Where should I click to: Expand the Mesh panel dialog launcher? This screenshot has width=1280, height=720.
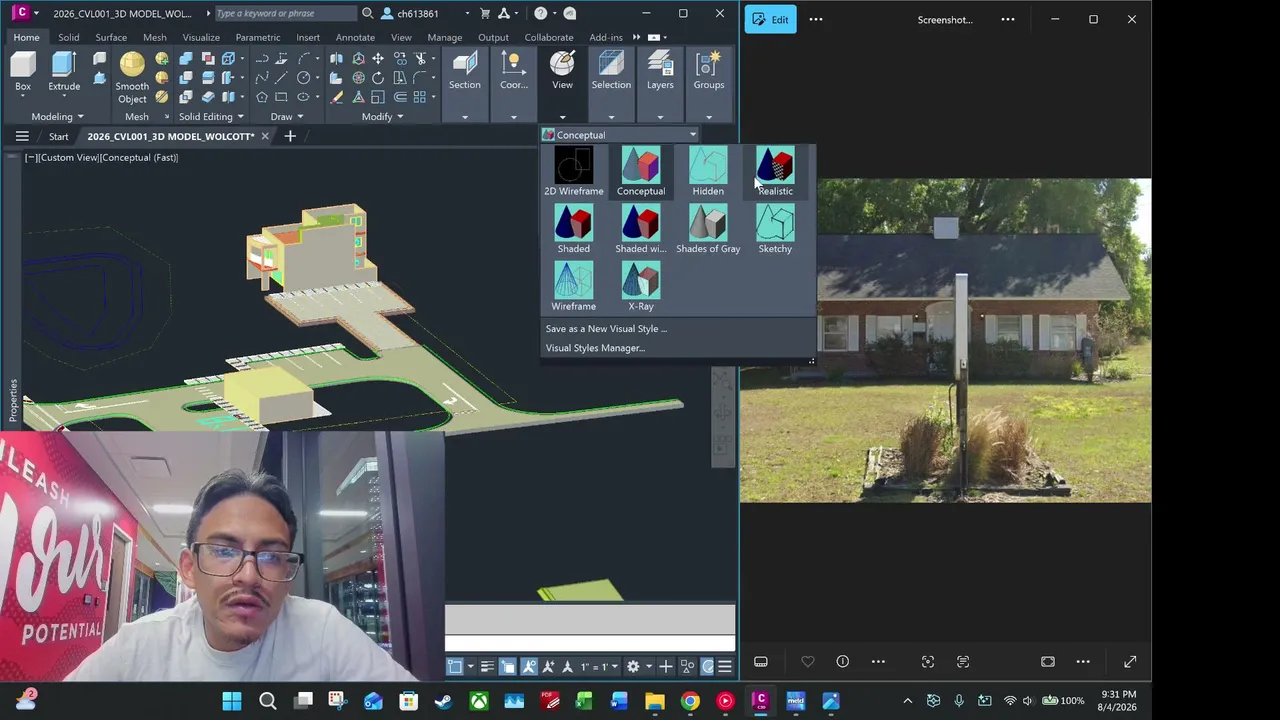[166, 117]
